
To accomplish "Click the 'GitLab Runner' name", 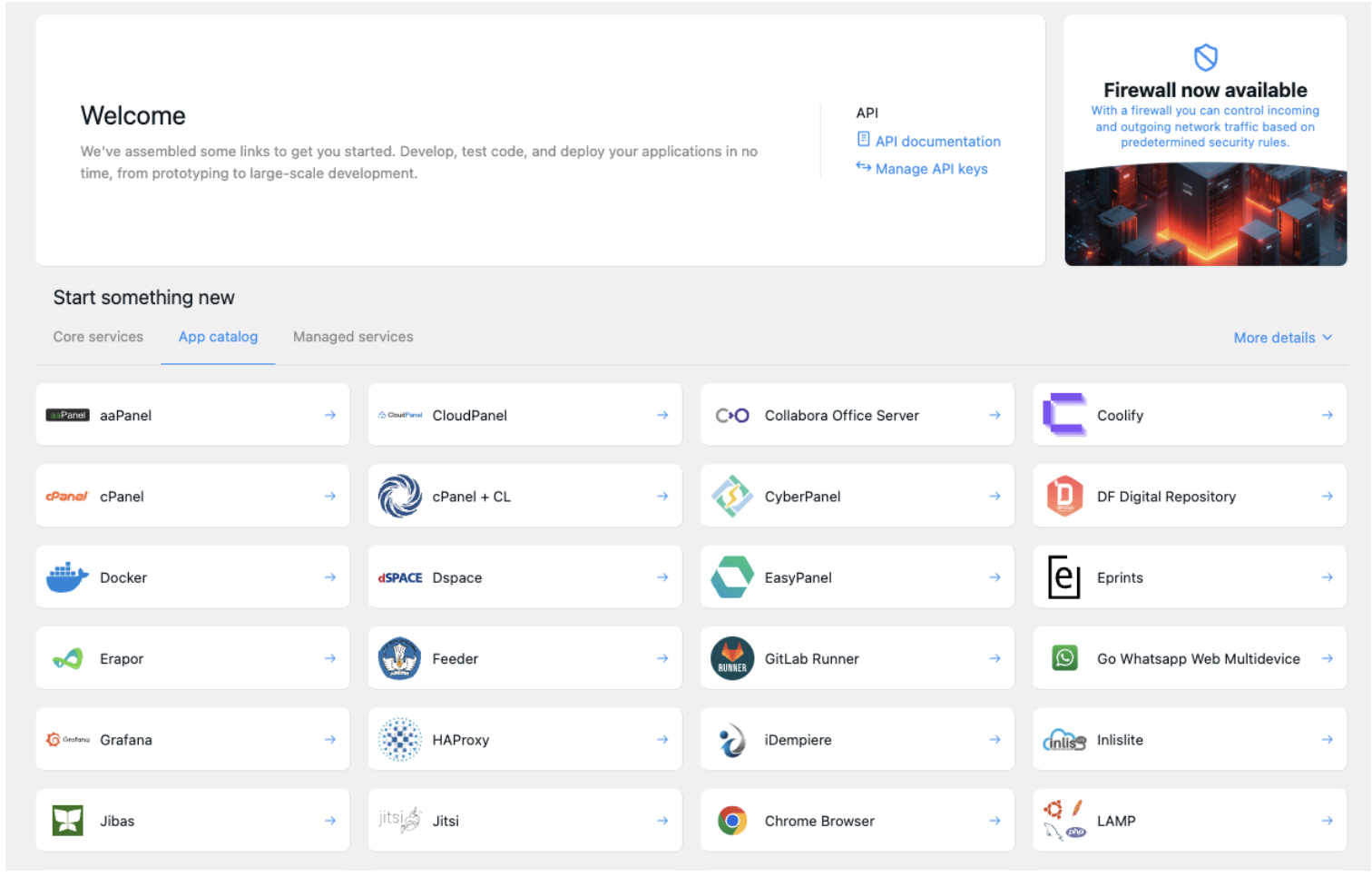I will (x=811, y=659).
